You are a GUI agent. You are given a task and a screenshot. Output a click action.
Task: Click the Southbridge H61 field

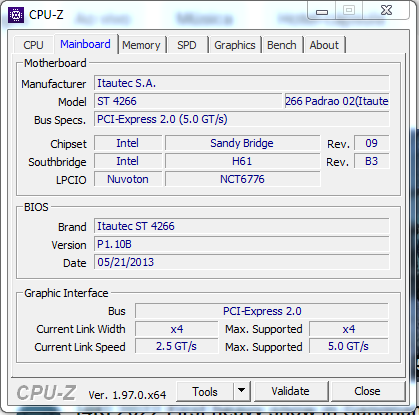click(242, 161)
